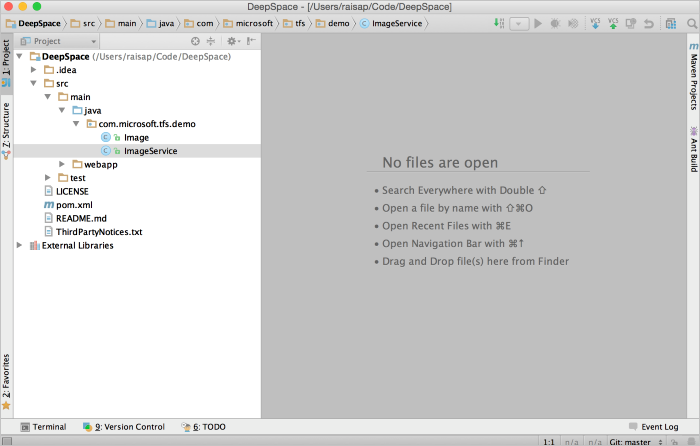
Task: Expand the webapp folder
Action: click(x=62, y=164)
